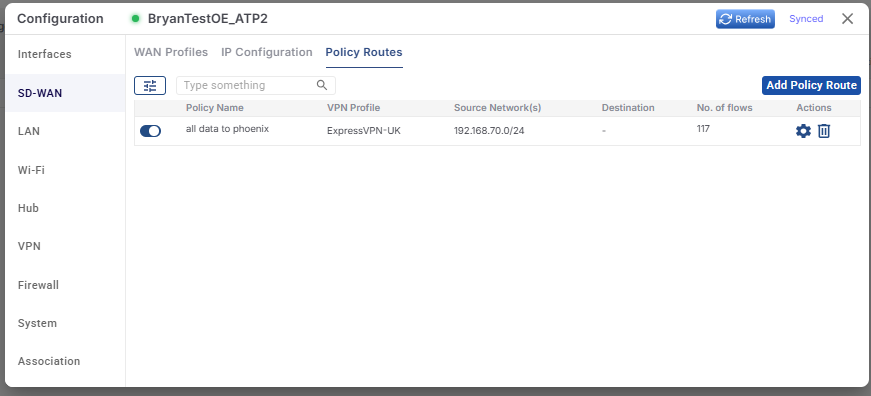
Task: Click the Source Network(s) column header
Action: (497, 108)
